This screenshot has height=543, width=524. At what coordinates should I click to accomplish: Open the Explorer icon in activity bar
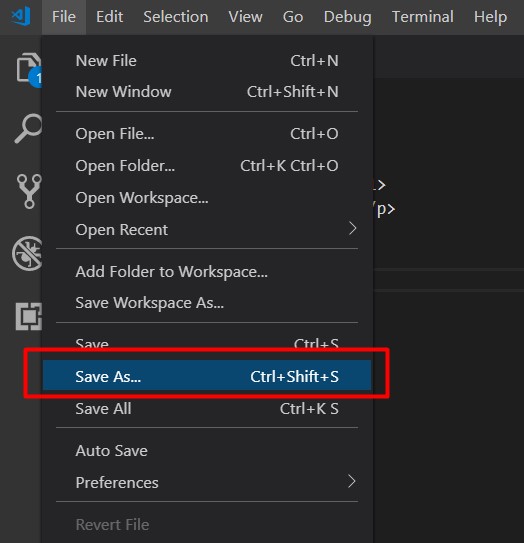28,69
